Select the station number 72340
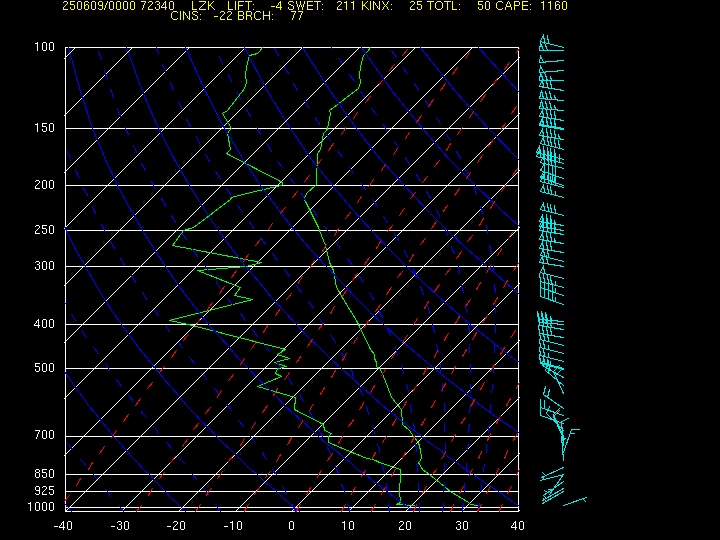The height and width of the screenshot is (540, 720). [158, 6]
